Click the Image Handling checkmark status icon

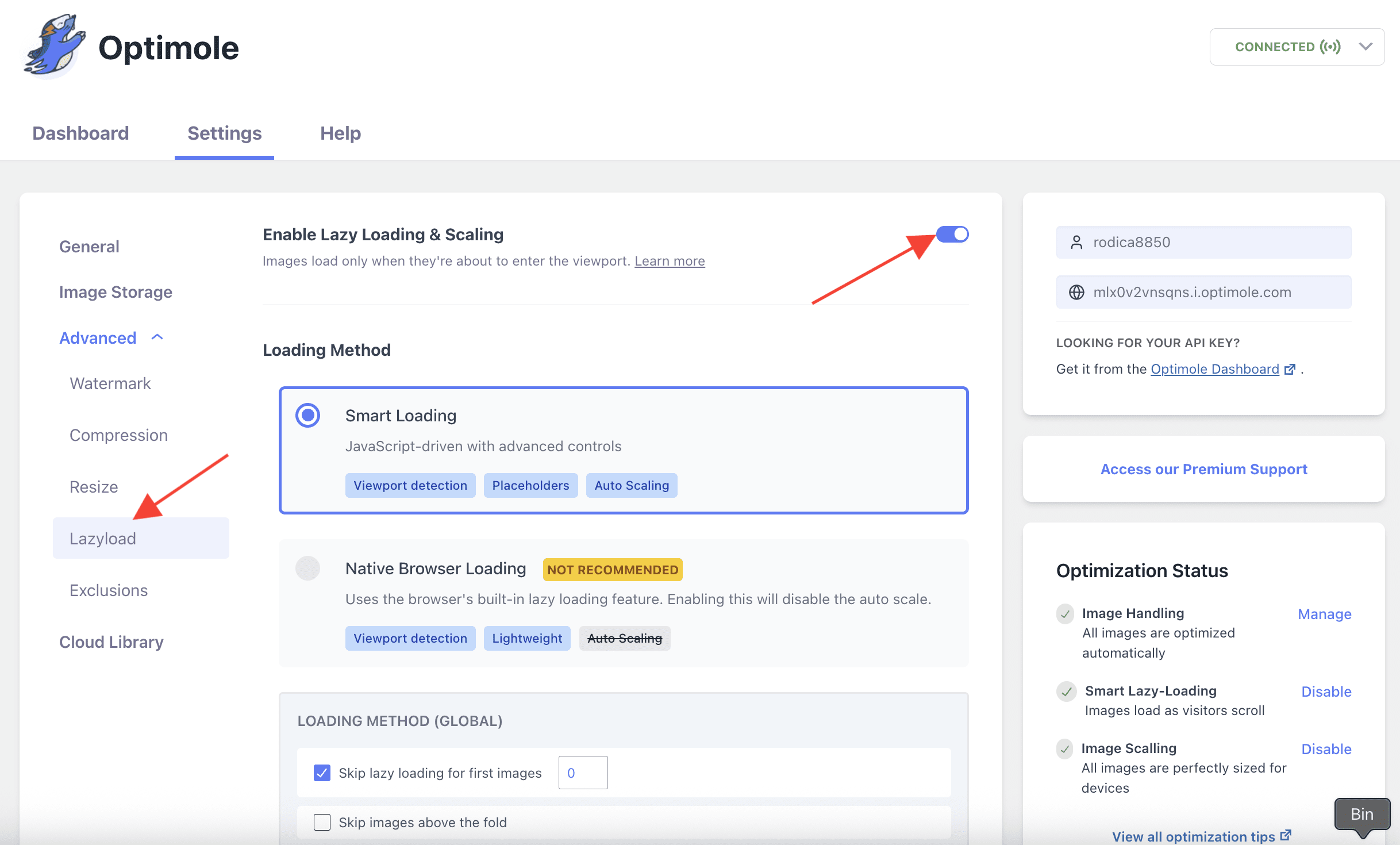coord(1065,613)
